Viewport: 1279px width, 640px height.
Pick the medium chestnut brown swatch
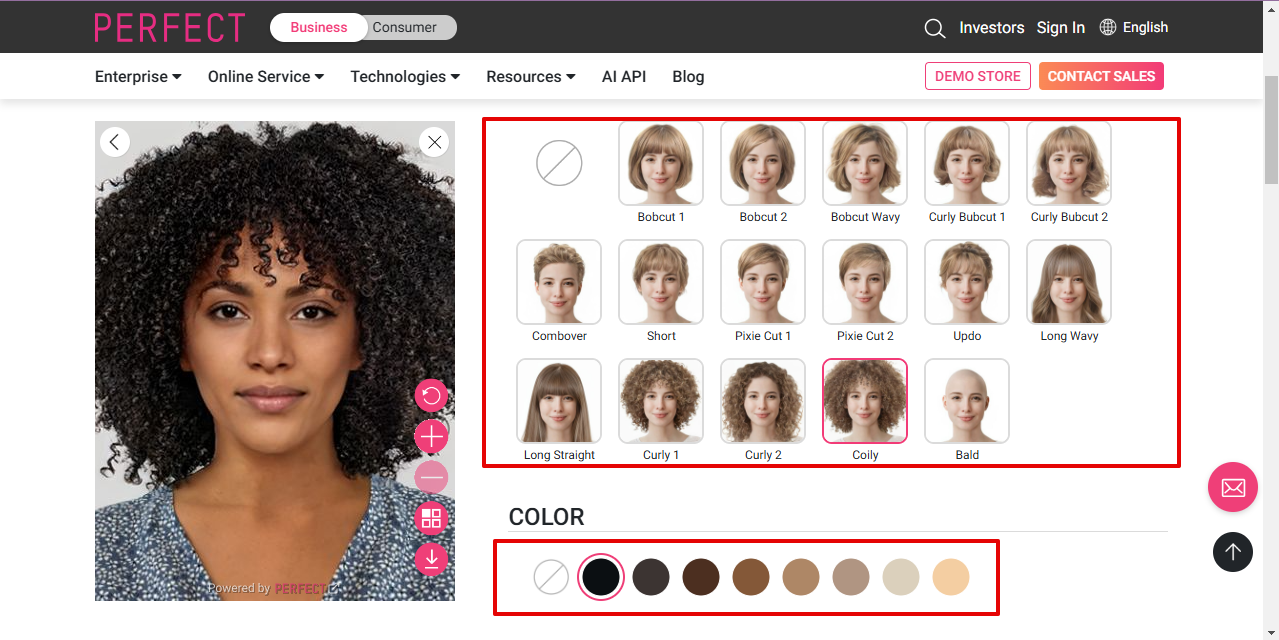click(751, 577)
